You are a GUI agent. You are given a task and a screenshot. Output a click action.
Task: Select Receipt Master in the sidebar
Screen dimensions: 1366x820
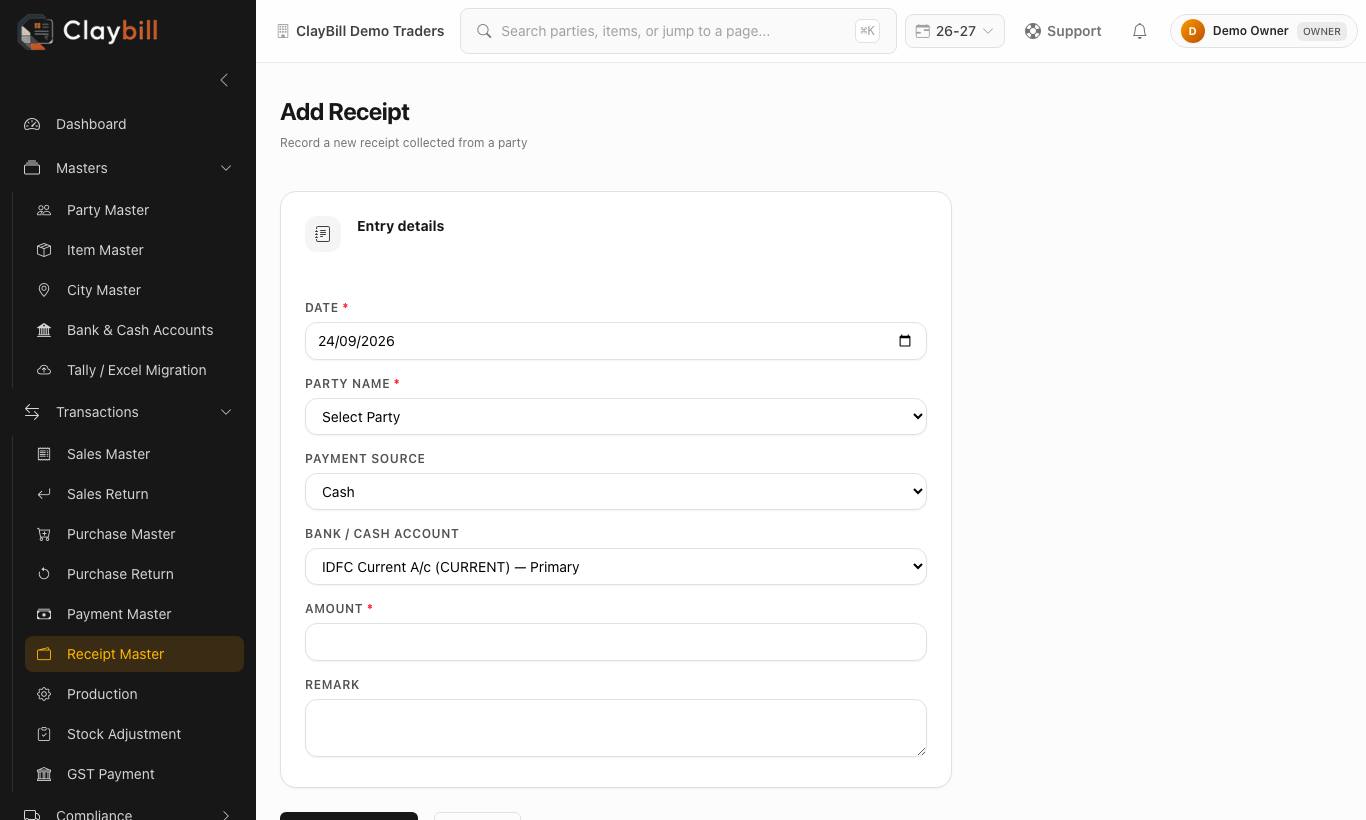click(134, 654)
